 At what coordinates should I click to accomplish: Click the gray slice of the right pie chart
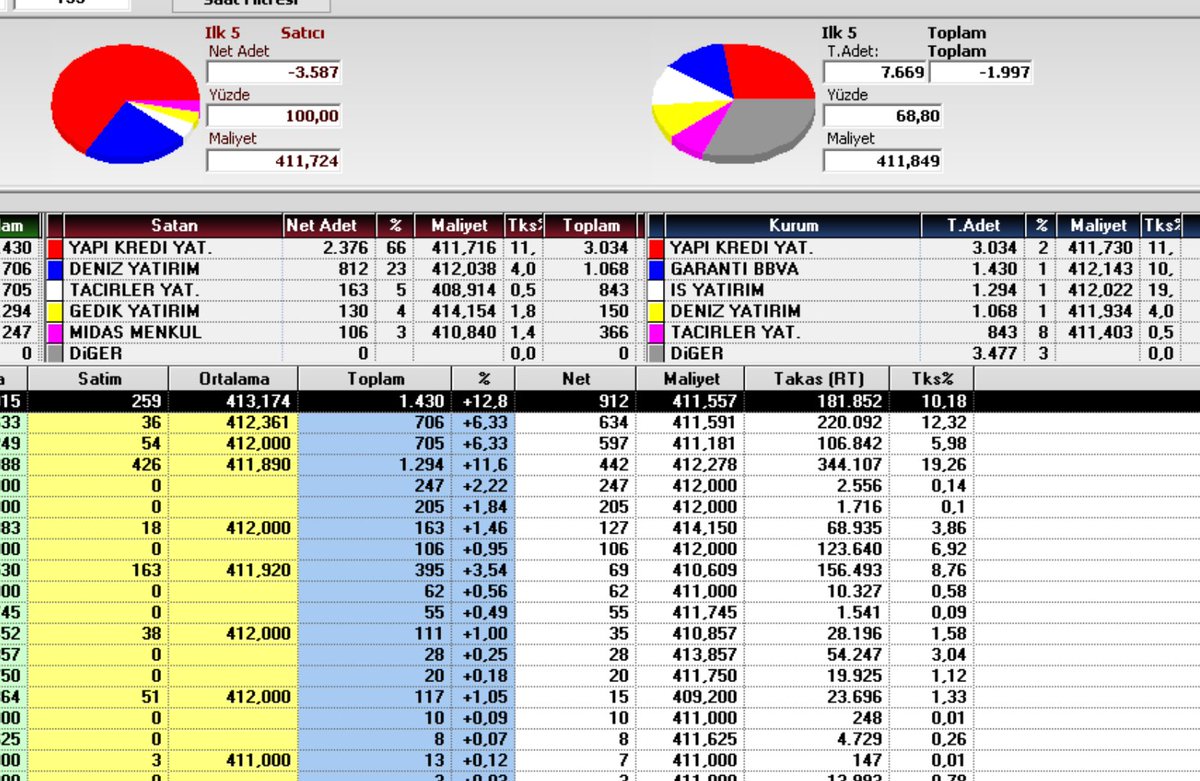765,125
